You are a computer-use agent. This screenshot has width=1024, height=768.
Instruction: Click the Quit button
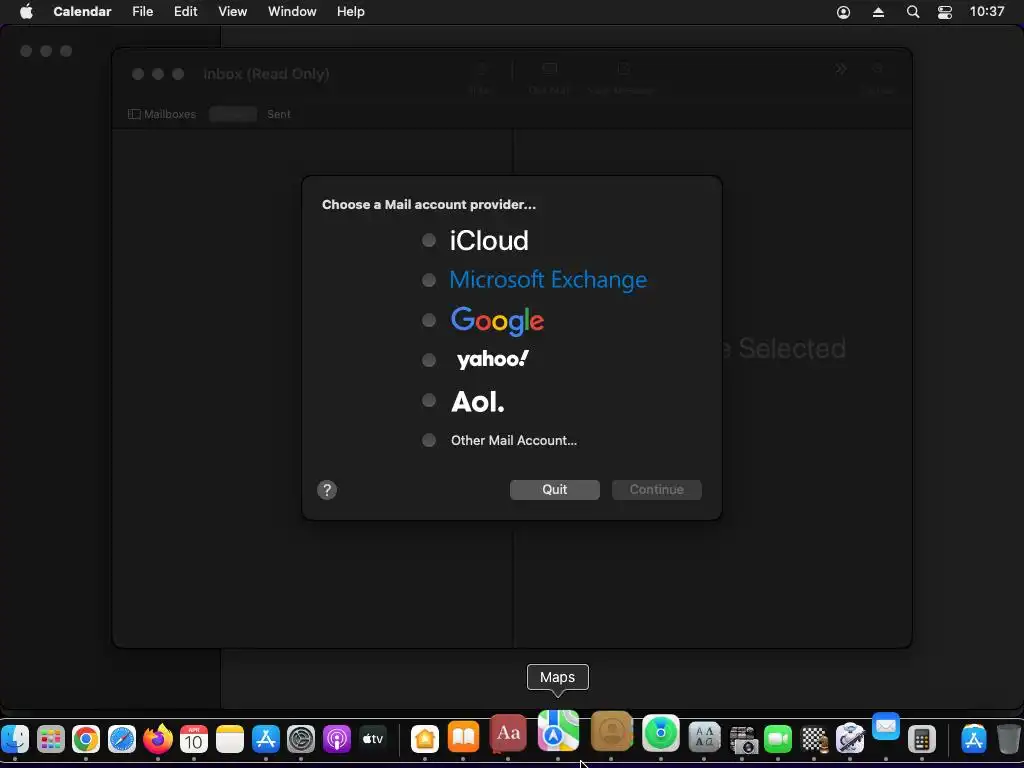(x=554, y=490)
